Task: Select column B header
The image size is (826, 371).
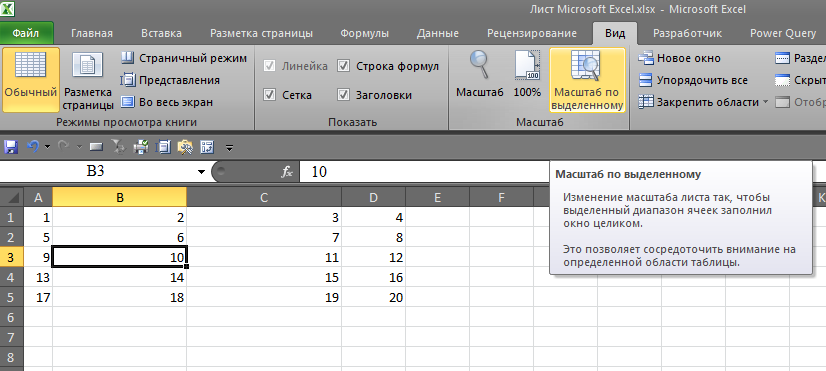Action: click(120, 198)
